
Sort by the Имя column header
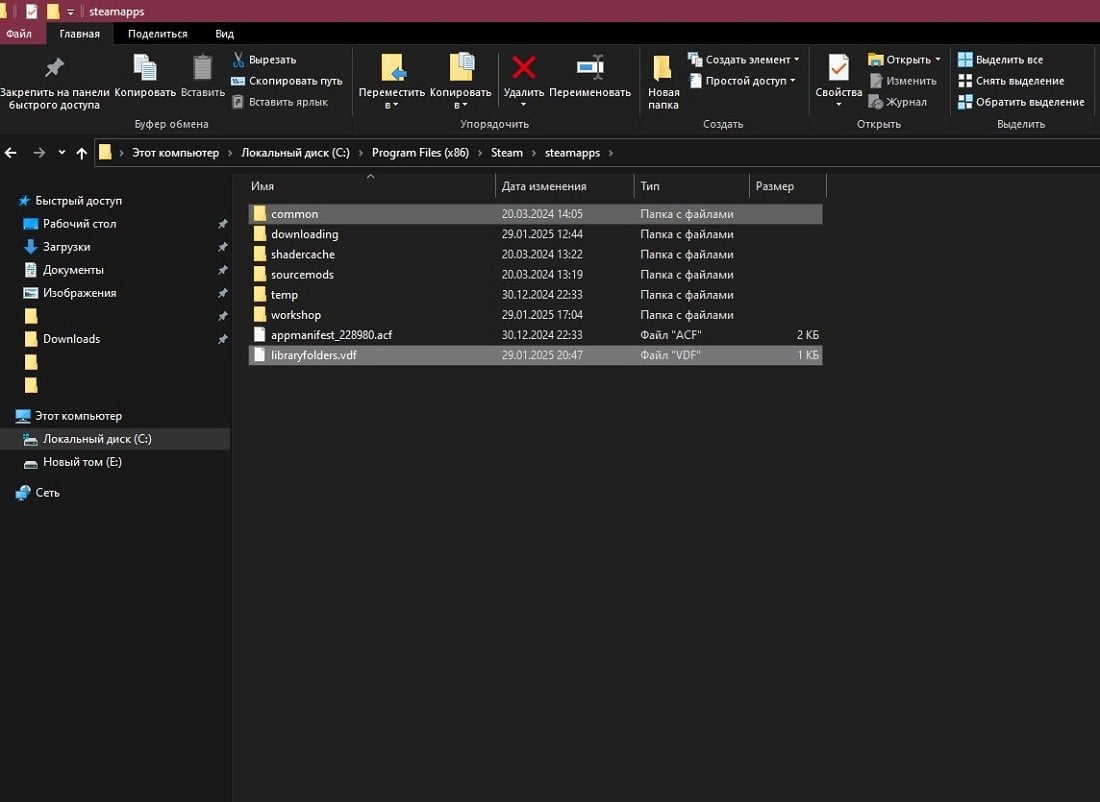tap(371, 186)
